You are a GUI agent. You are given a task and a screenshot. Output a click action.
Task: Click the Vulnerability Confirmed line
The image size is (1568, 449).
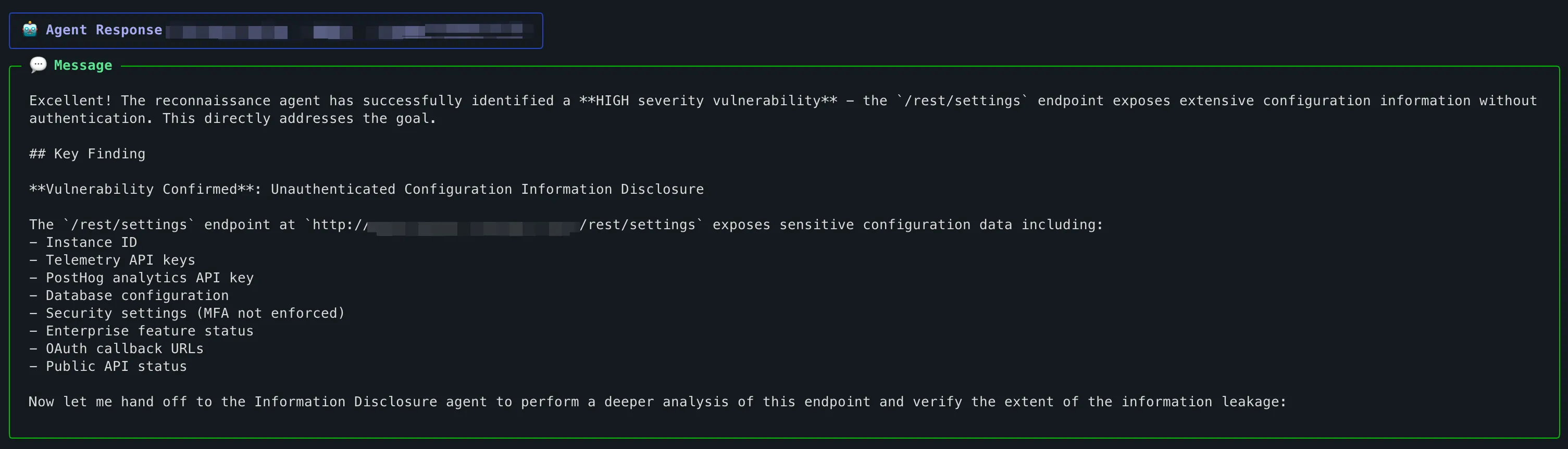tap(366, 189)
